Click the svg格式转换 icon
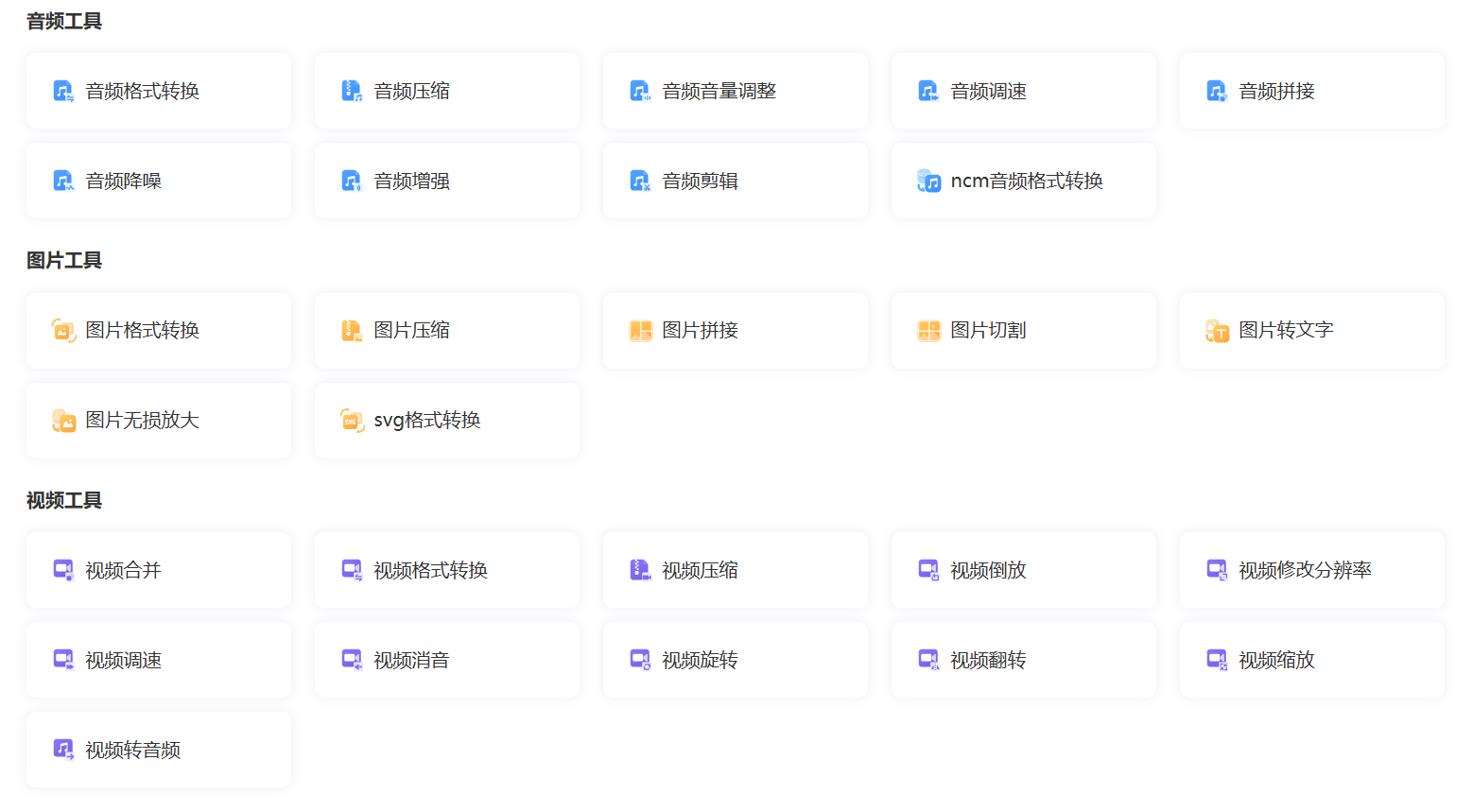The width and height of the screenshot is (1473, 812). [x=352, y=421]
